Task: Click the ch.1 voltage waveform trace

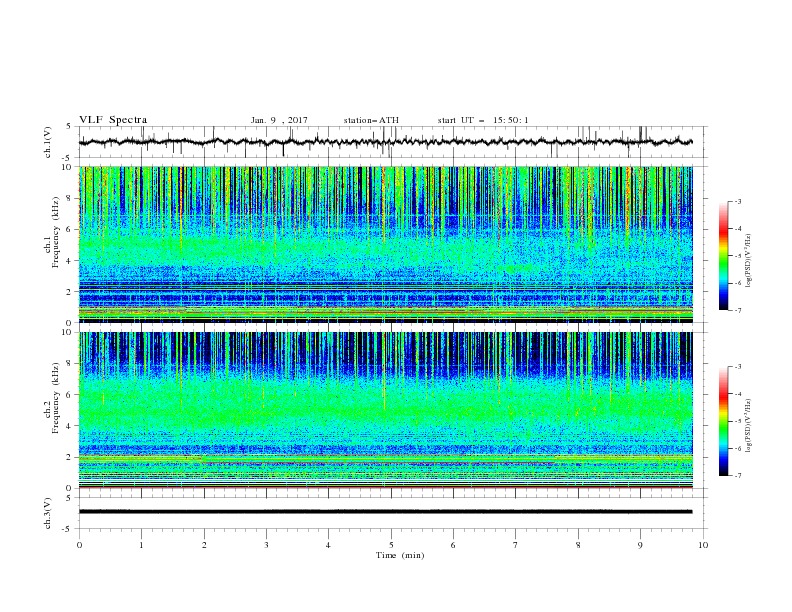Action: 385,142
